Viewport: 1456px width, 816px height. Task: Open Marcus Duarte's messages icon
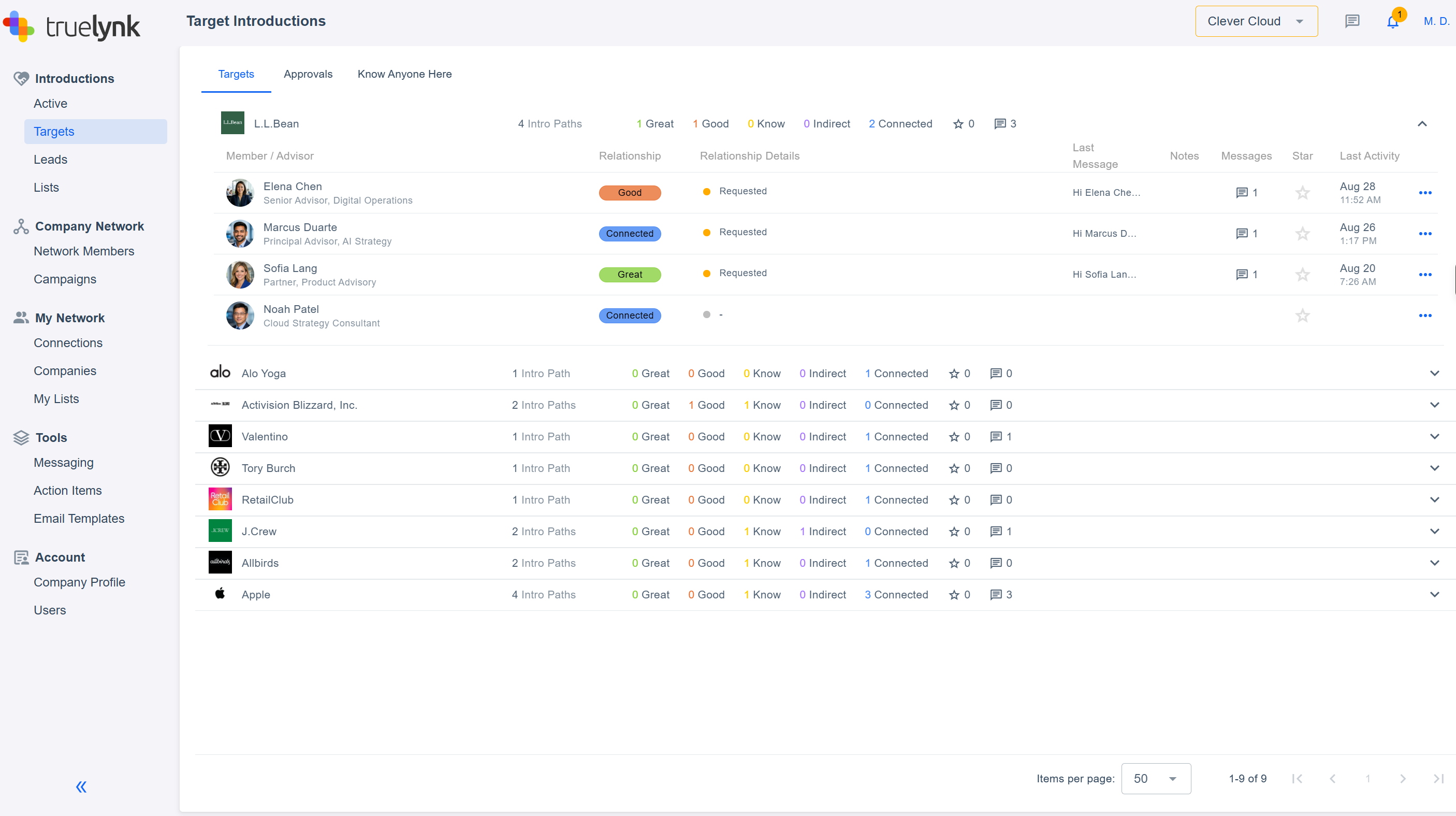(x=1242, y=234)
